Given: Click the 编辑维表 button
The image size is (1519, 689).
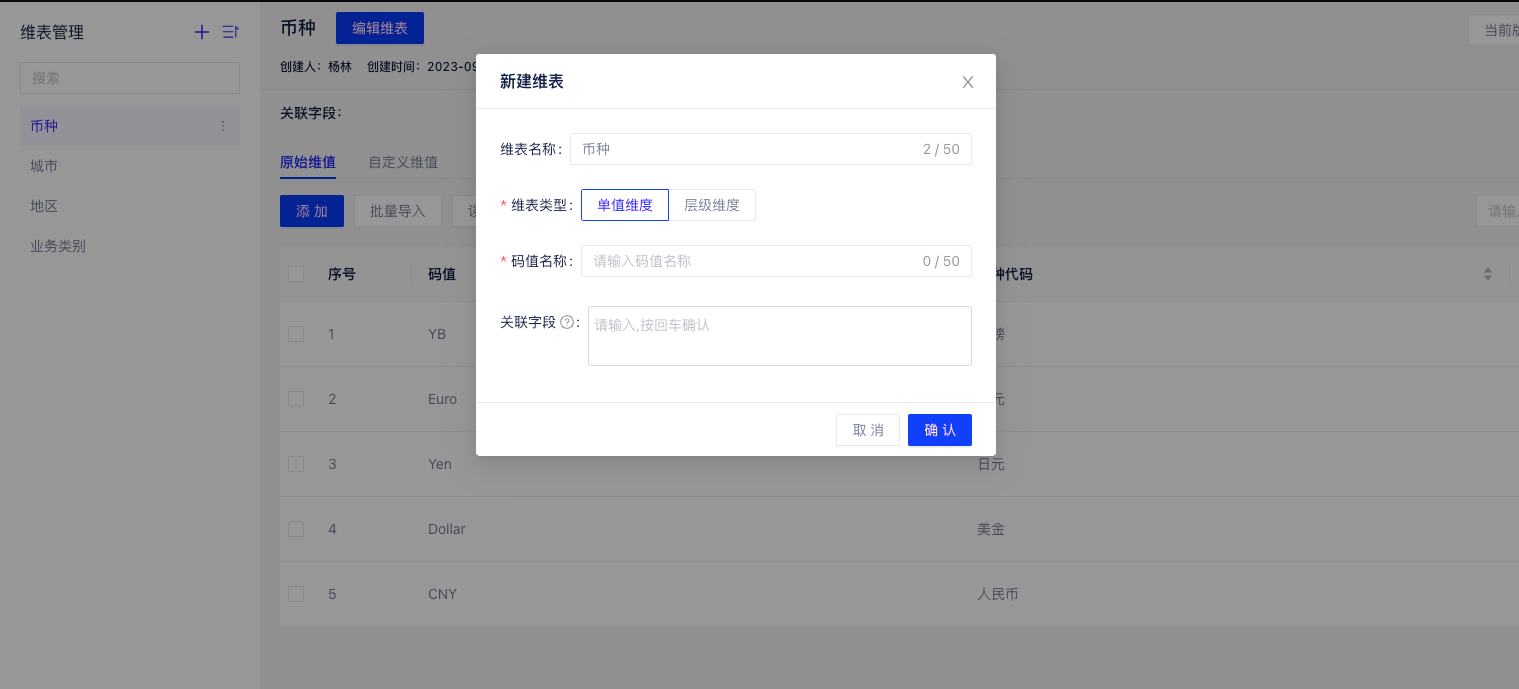Looking at the screenshot, I should (x=380, y=28).
